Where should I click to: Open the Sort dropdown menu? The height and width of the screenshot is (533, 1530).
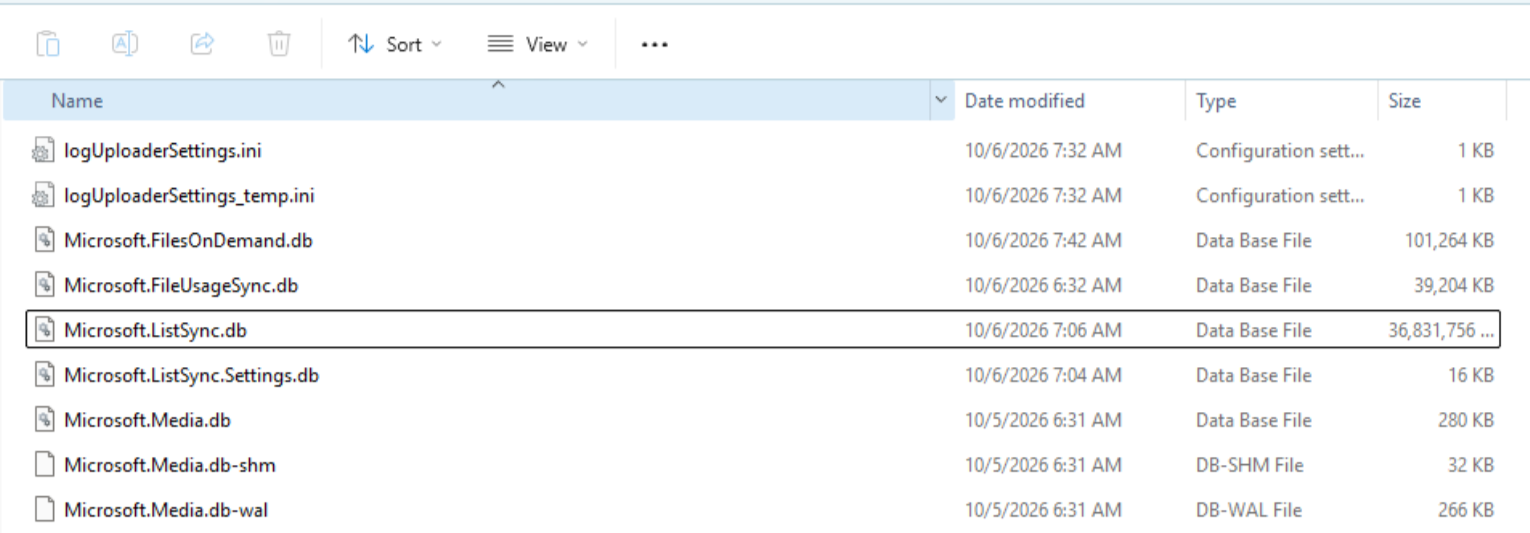point(395,44)
